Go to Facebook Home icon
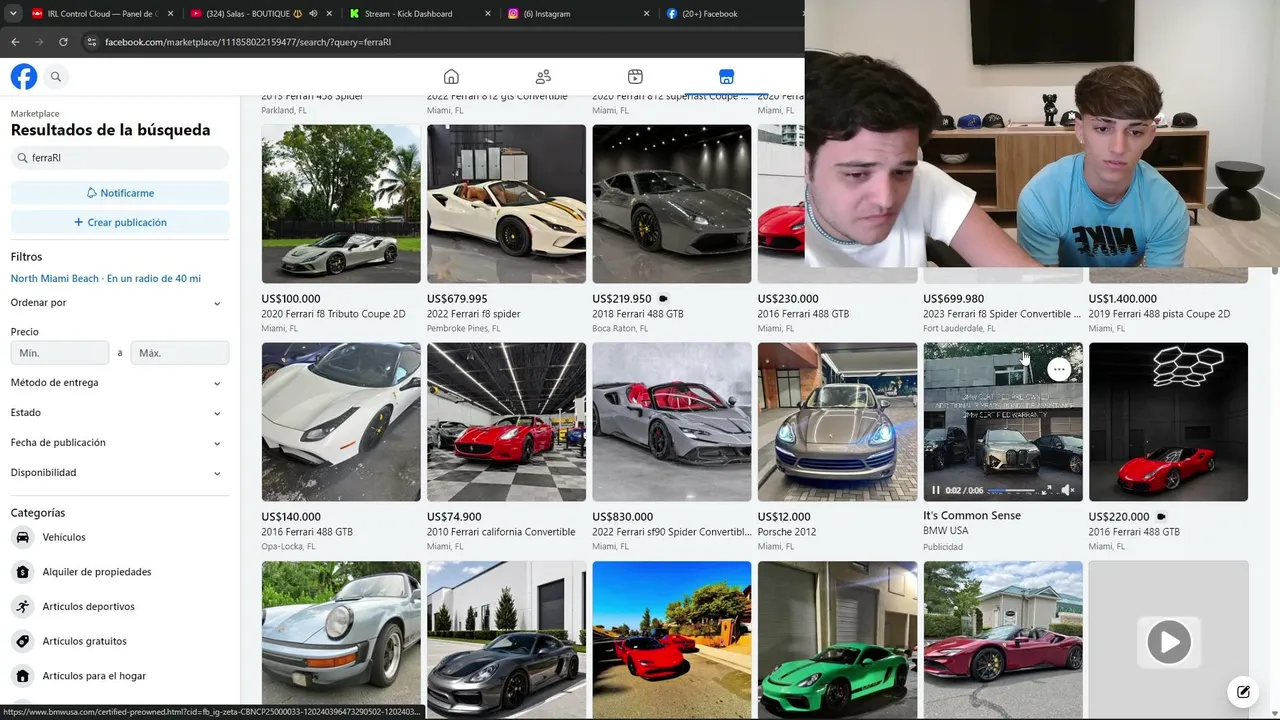The image size is (1280, 720). 451,77
